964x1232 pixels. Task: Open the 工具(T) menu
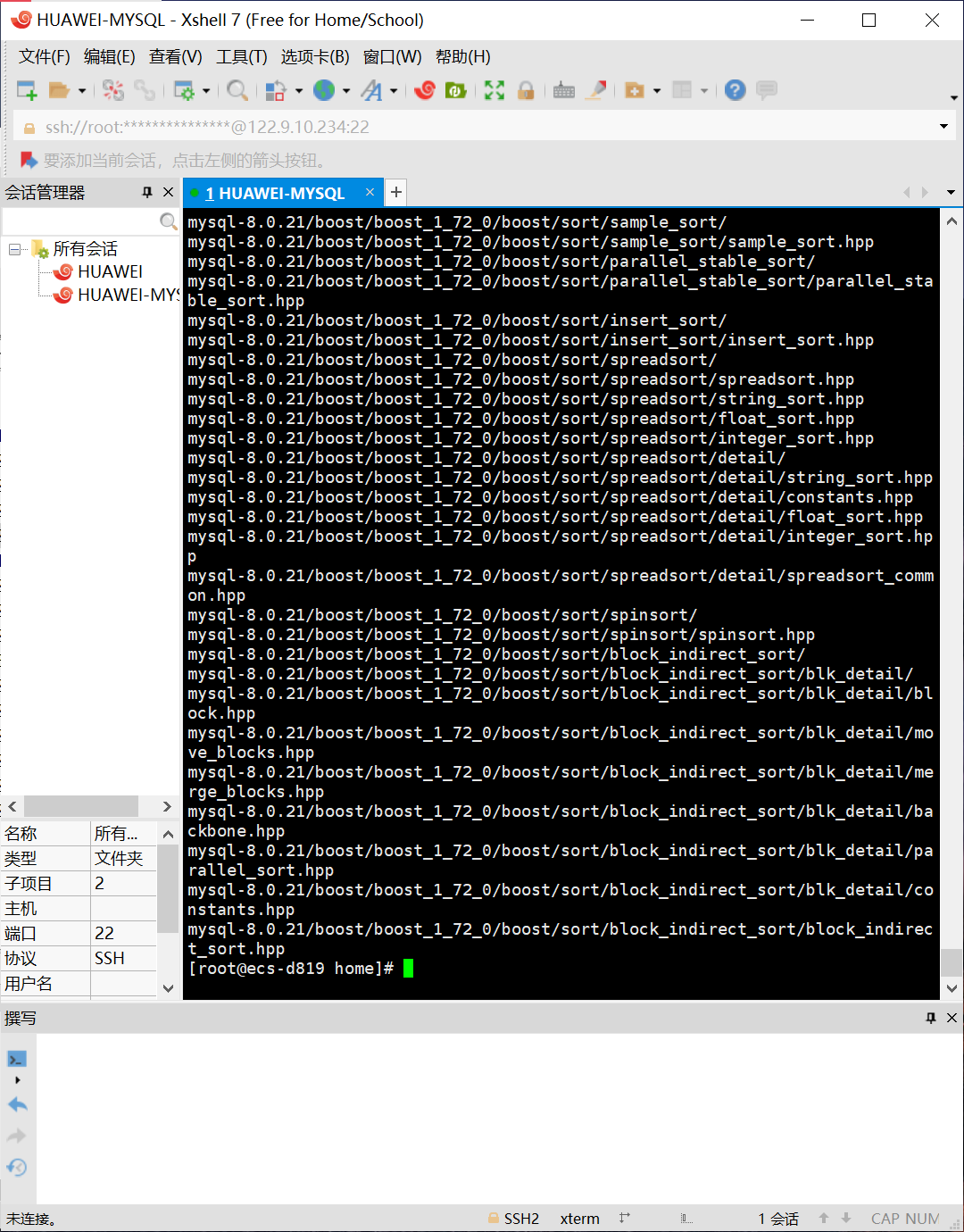click(241, 57)
